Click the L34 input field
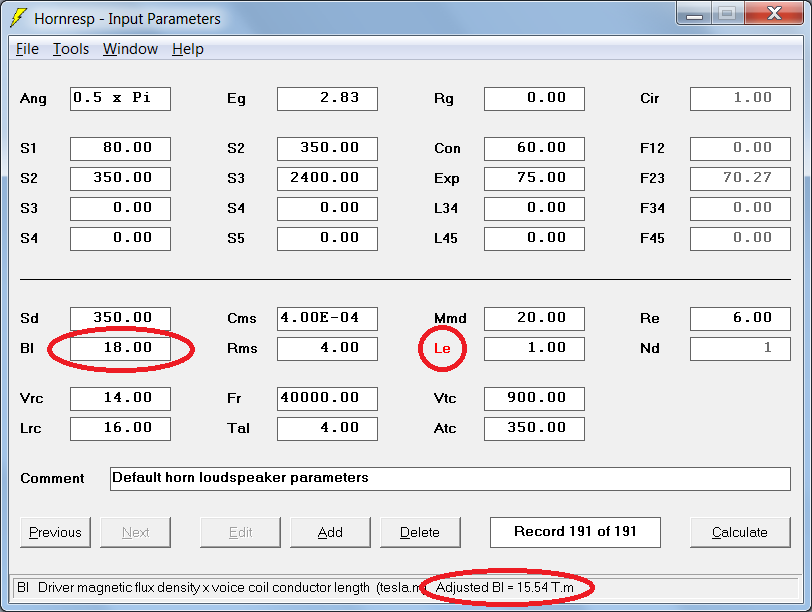The height and width of the screenshot is (612, 812). pos(534,209)
